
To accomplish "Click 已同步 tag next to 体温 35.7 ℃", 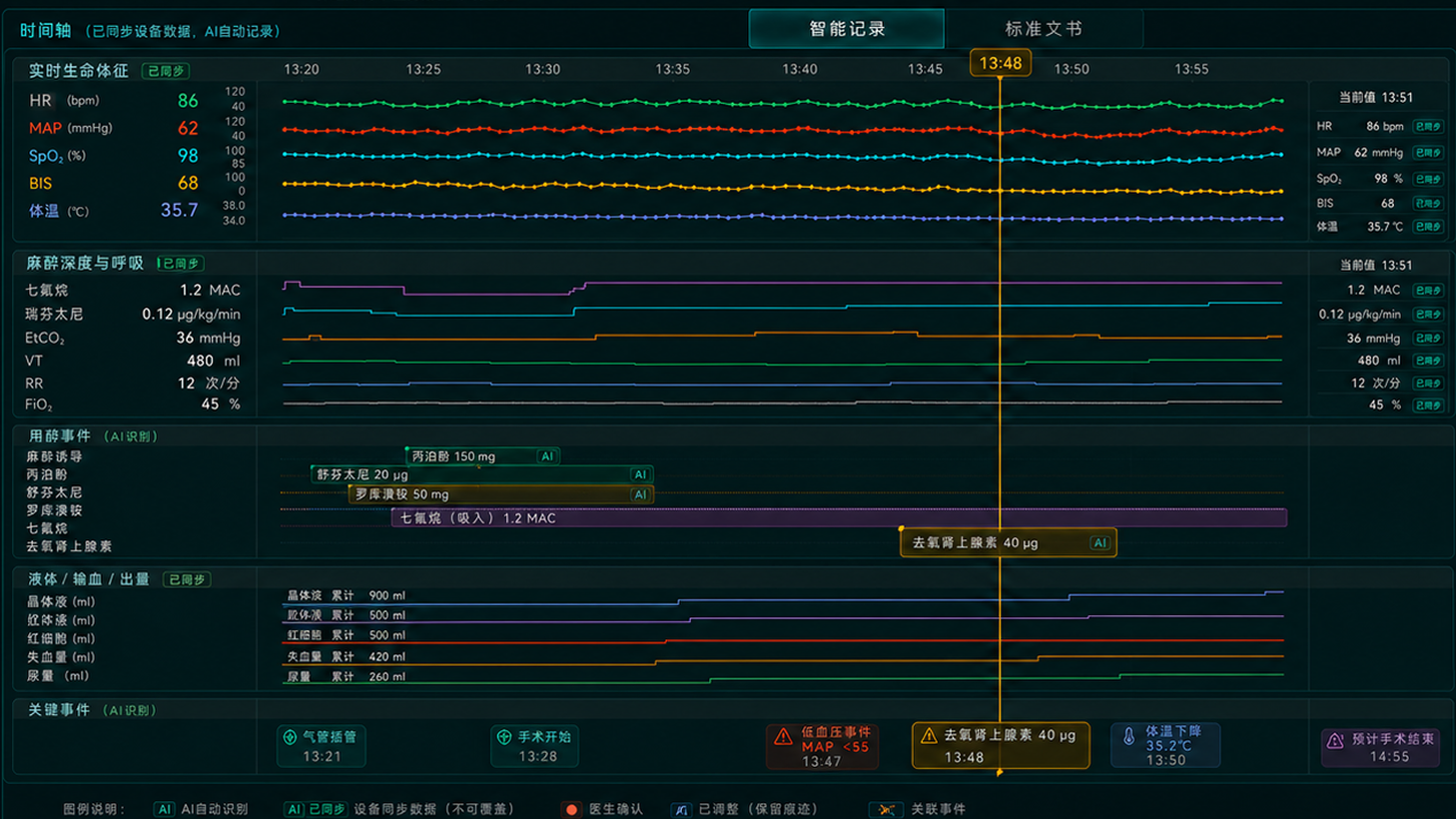I will [1428, 227].
